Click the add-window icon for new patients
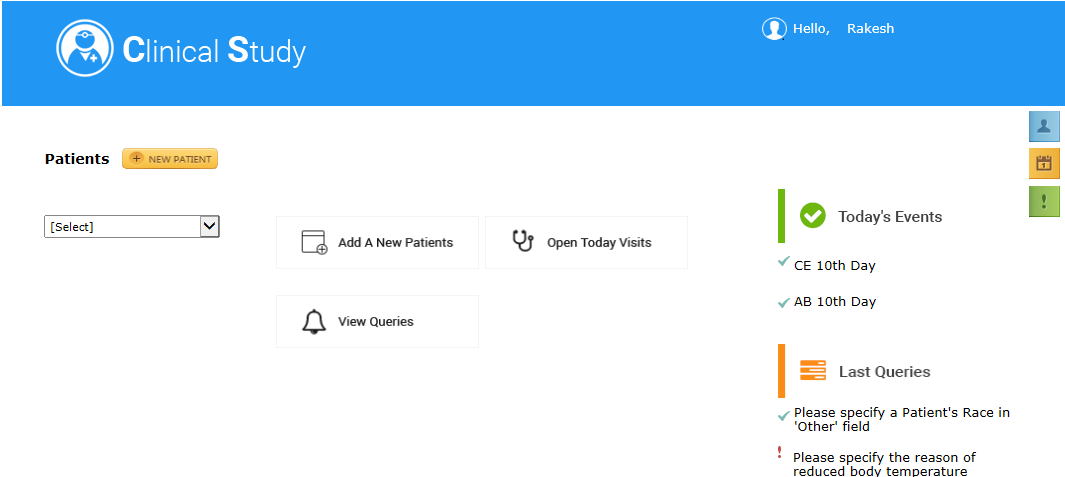 click(x=314, y=243)
